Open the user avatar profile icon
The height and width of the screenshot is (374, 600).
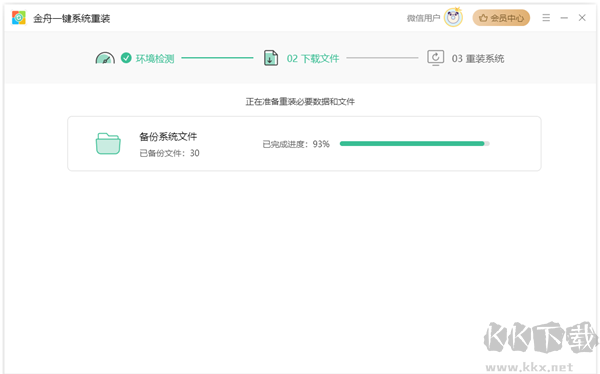point(453,18)
